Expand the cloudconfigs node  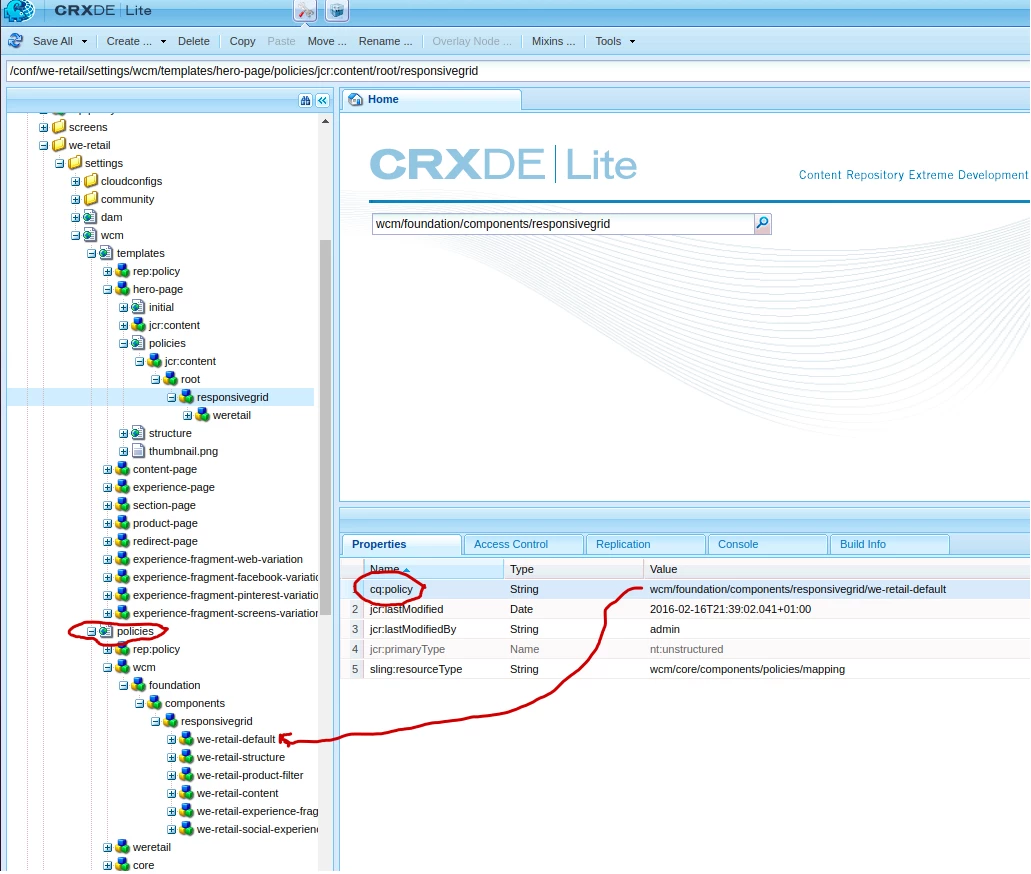(x=76, y=182)
